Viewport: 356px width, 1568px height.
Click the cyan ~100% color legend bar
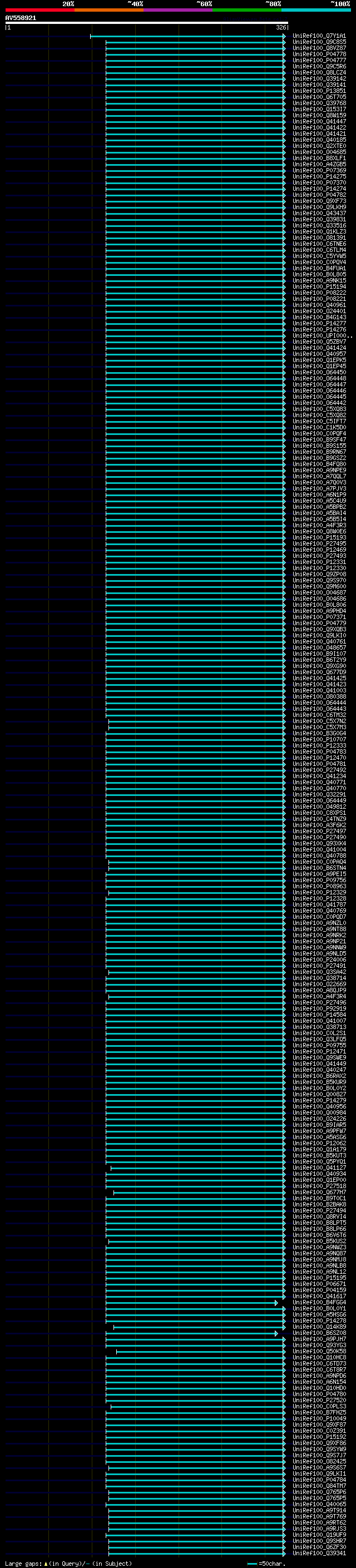point(317,10)
